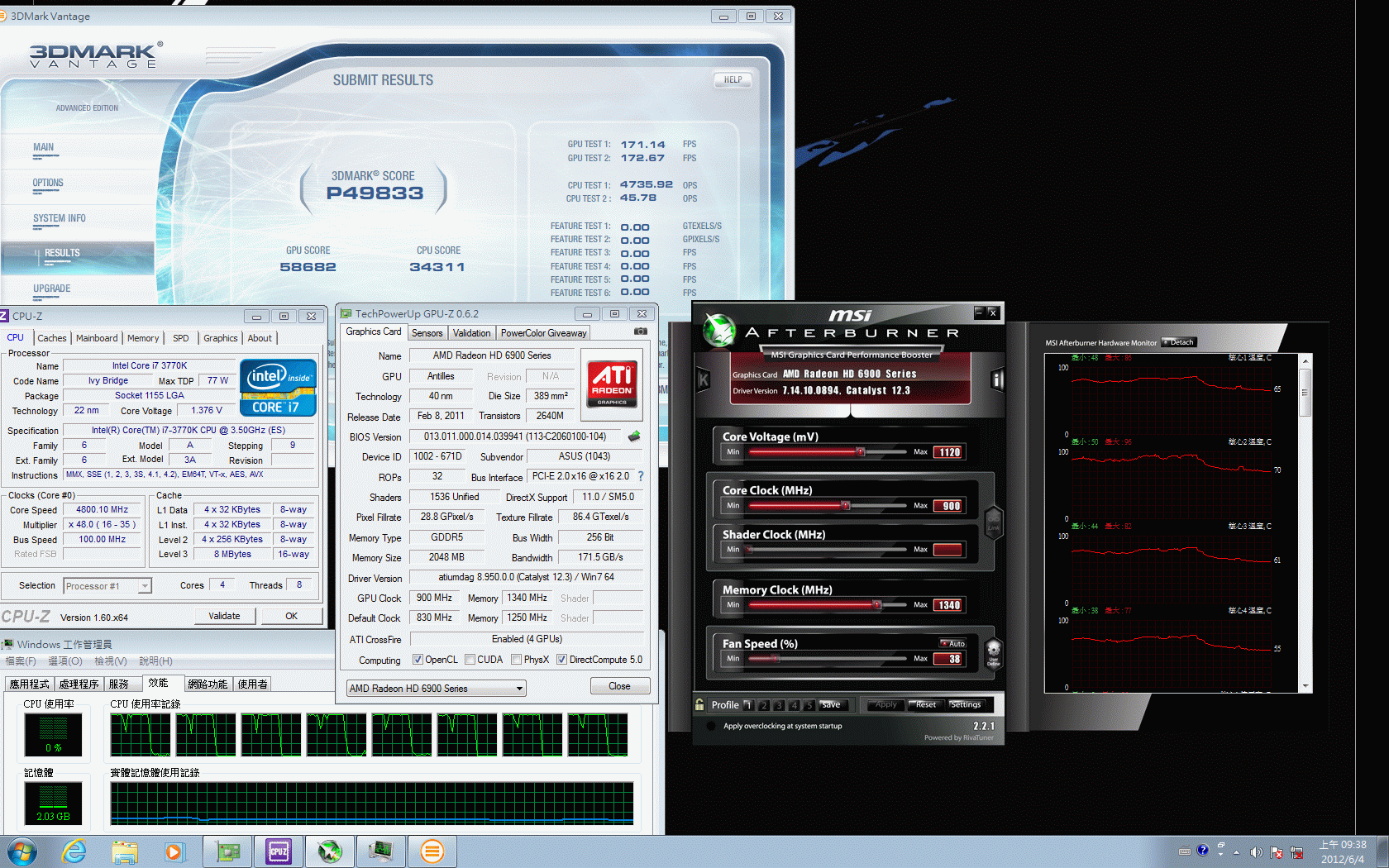Click the Settings button in Afterburner
The height and width of the screenshot is (868, 1389).
tap(965, 704)
